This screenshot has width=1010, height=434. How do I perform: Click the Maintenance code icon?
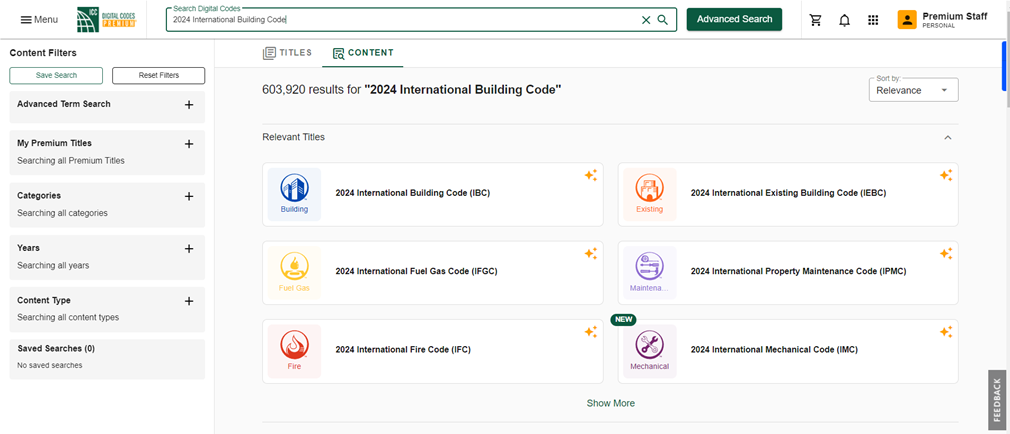[x=649, y=273]
